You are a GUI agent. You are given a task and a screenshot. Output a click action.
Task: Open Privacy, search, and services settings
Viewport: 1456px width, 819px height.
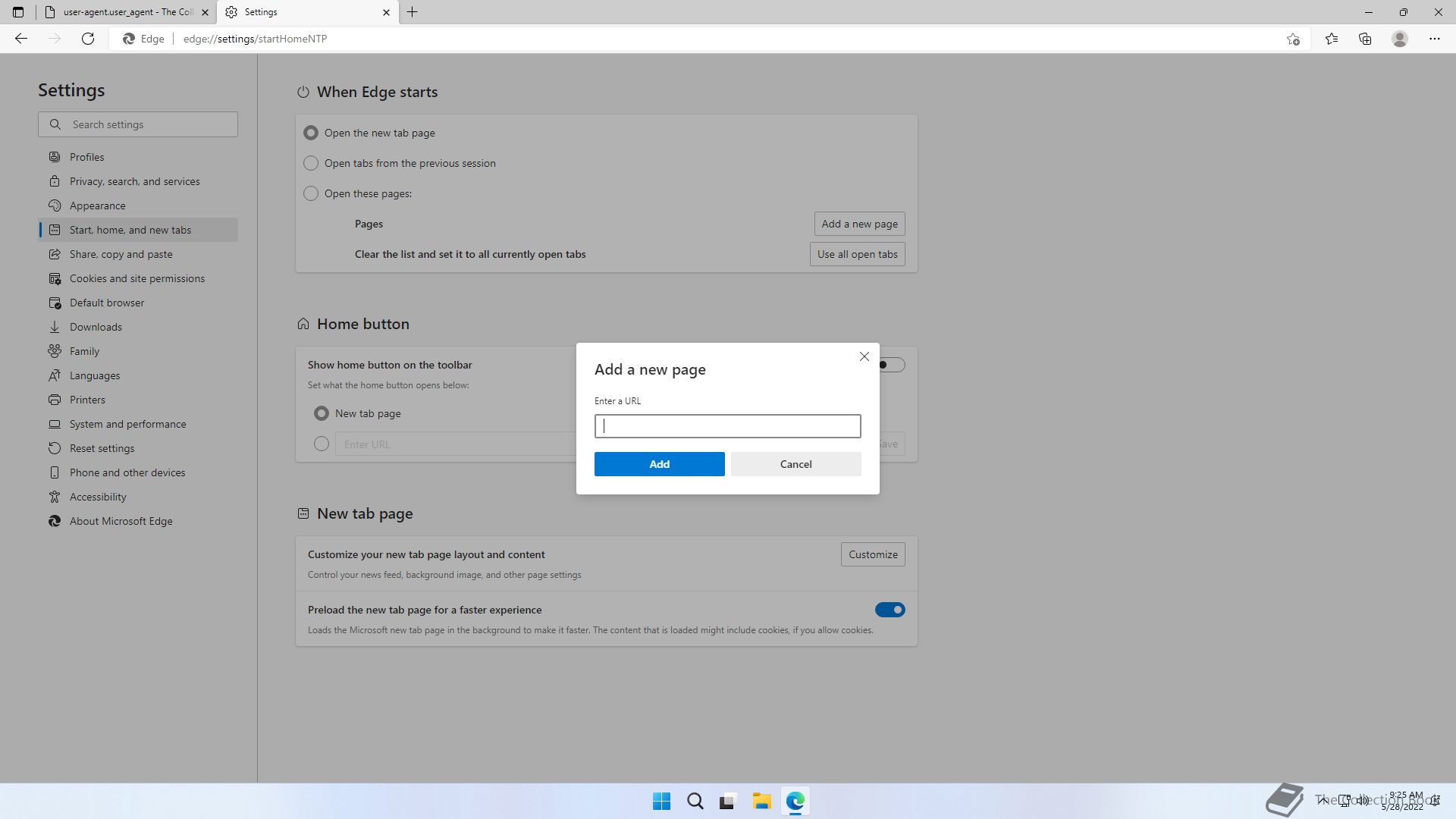(134, 181)
